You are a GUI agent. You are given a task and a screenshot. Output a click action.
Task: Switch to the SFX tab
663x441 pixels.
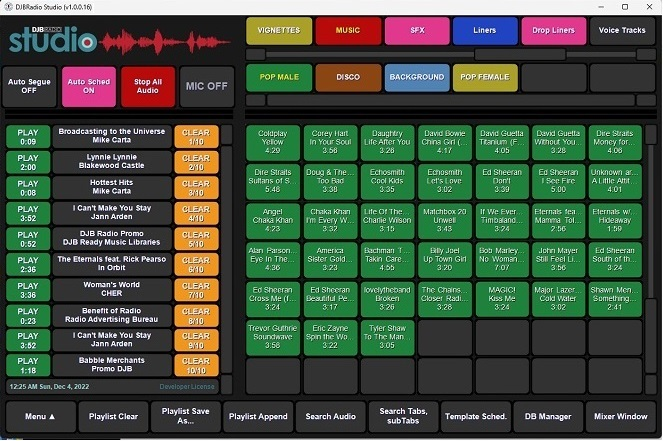[417, 30]
